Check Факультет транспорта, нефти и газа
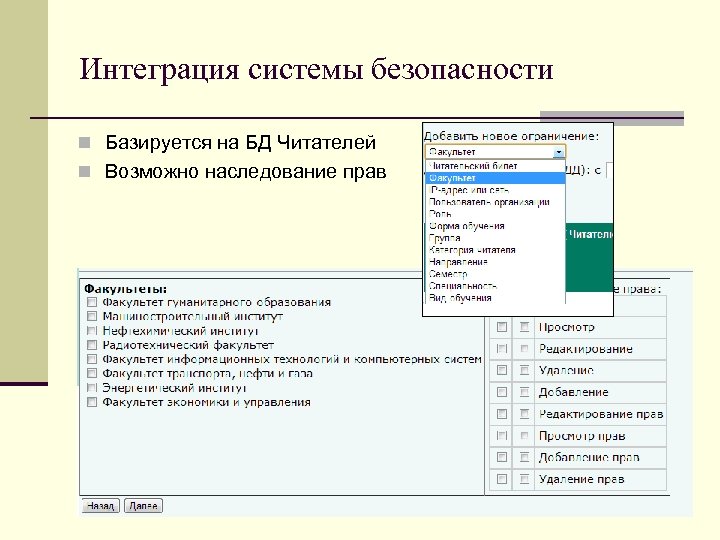This screenshot has width=720, height=540. [92, 373]
